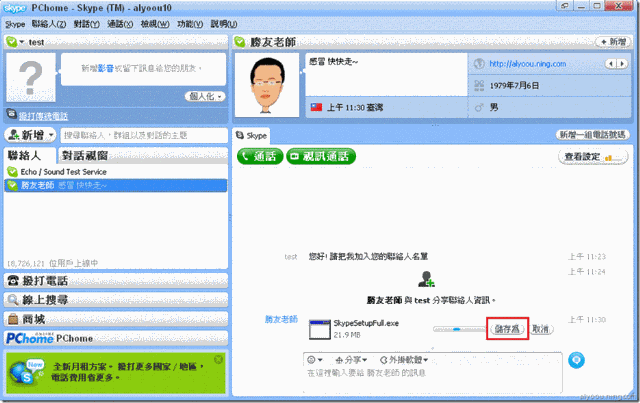Open the 通話 menu

click(120, 24)
